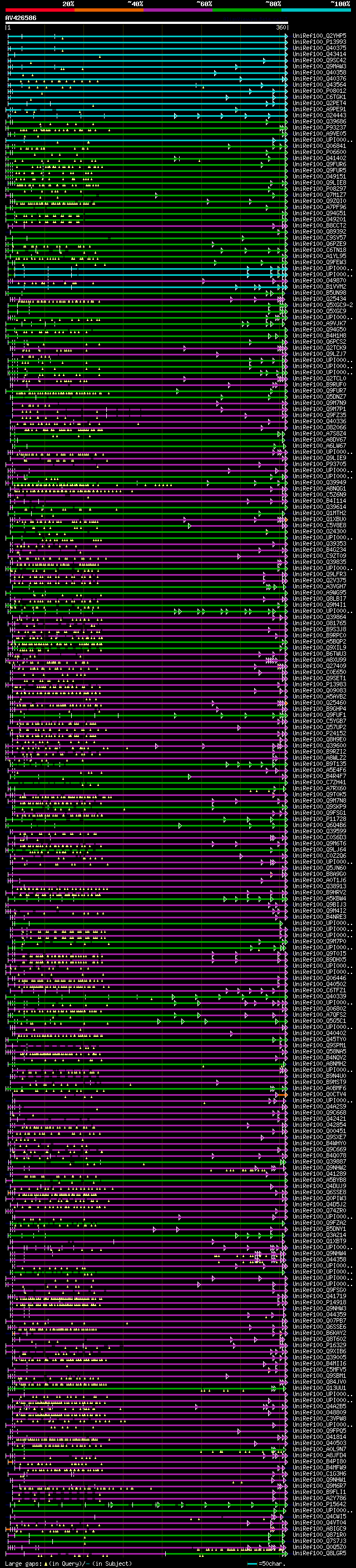Select hit label UniRef100_Q8T602
Viewport: 356px width, 1568px height.
[x=319, y=1339]
